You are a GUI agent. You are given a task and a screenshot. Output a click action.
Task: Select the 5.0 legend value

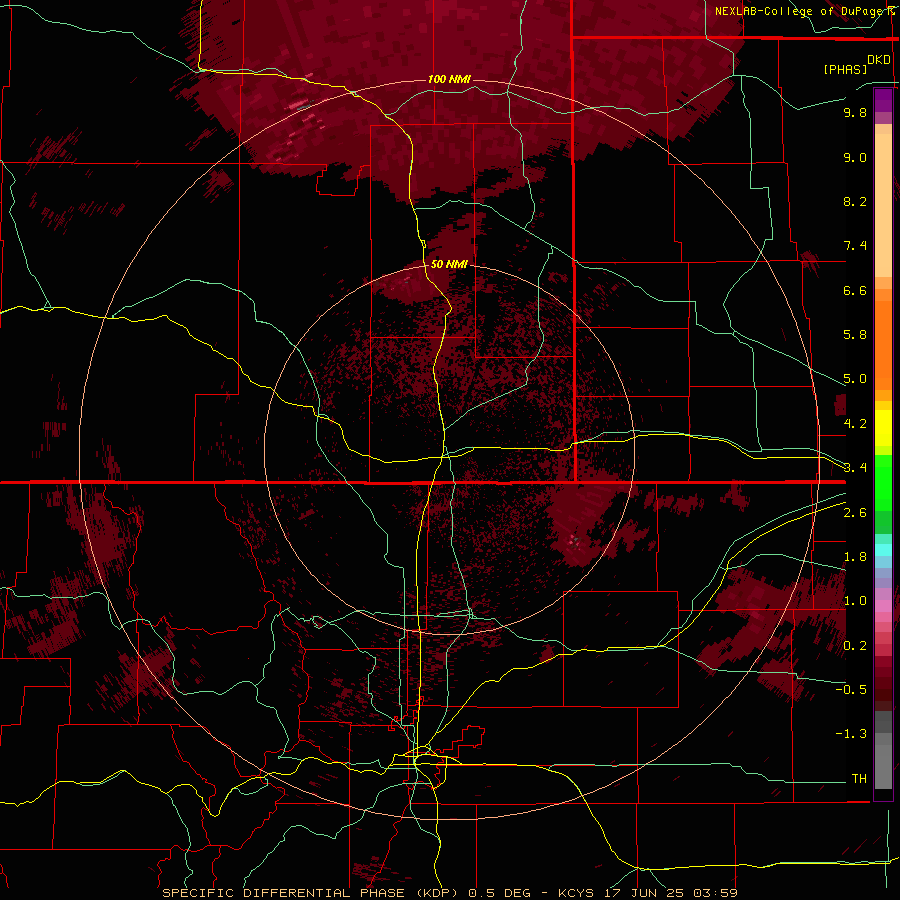tap(855, 379)
